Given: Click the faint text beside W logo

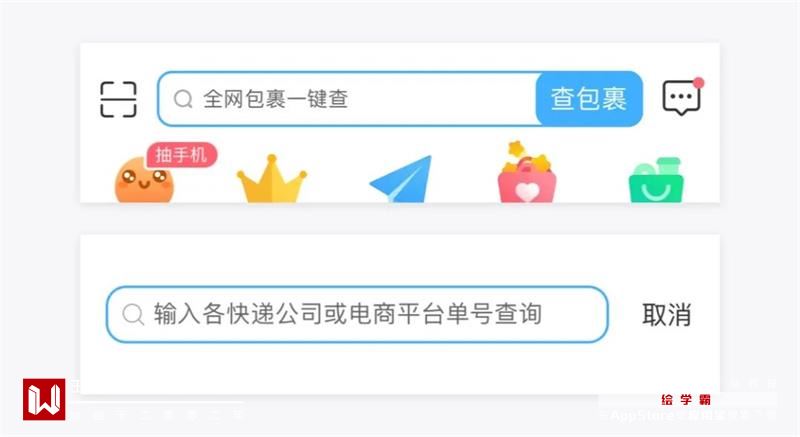Looking at the screenshot, I should [x=158, y=414].
